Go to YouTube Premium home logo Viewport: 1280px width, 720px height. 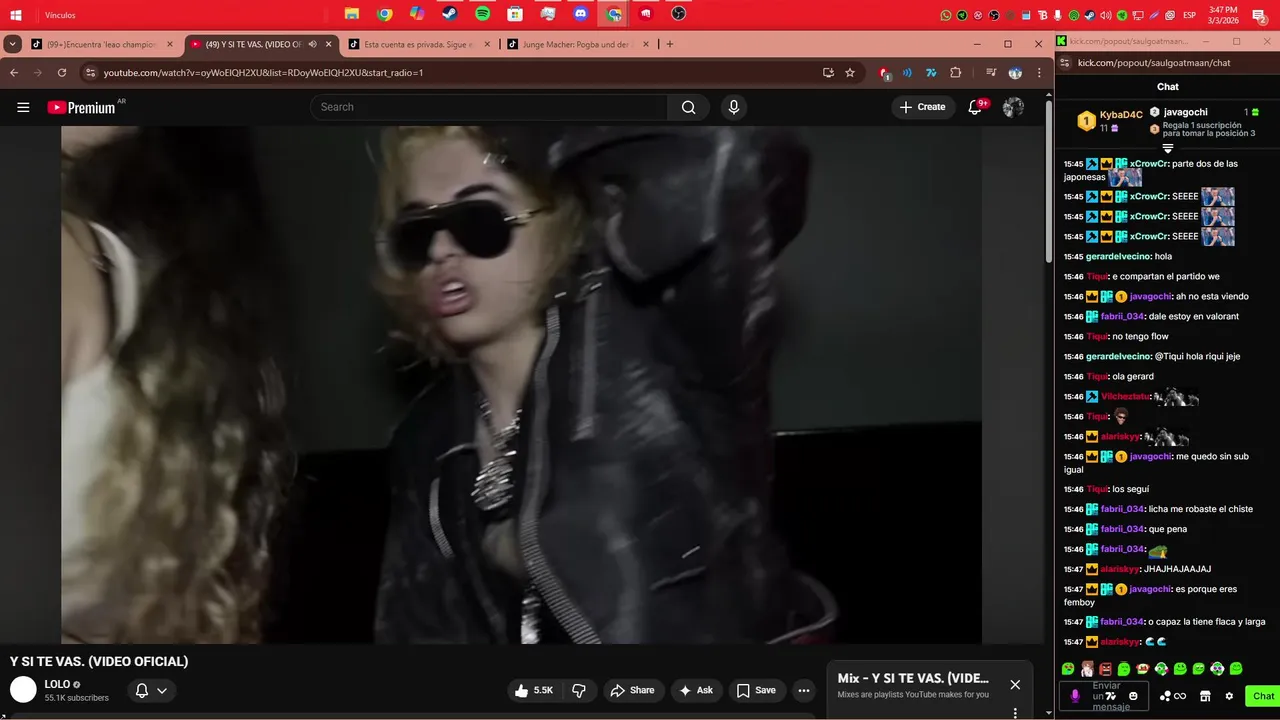82,107
